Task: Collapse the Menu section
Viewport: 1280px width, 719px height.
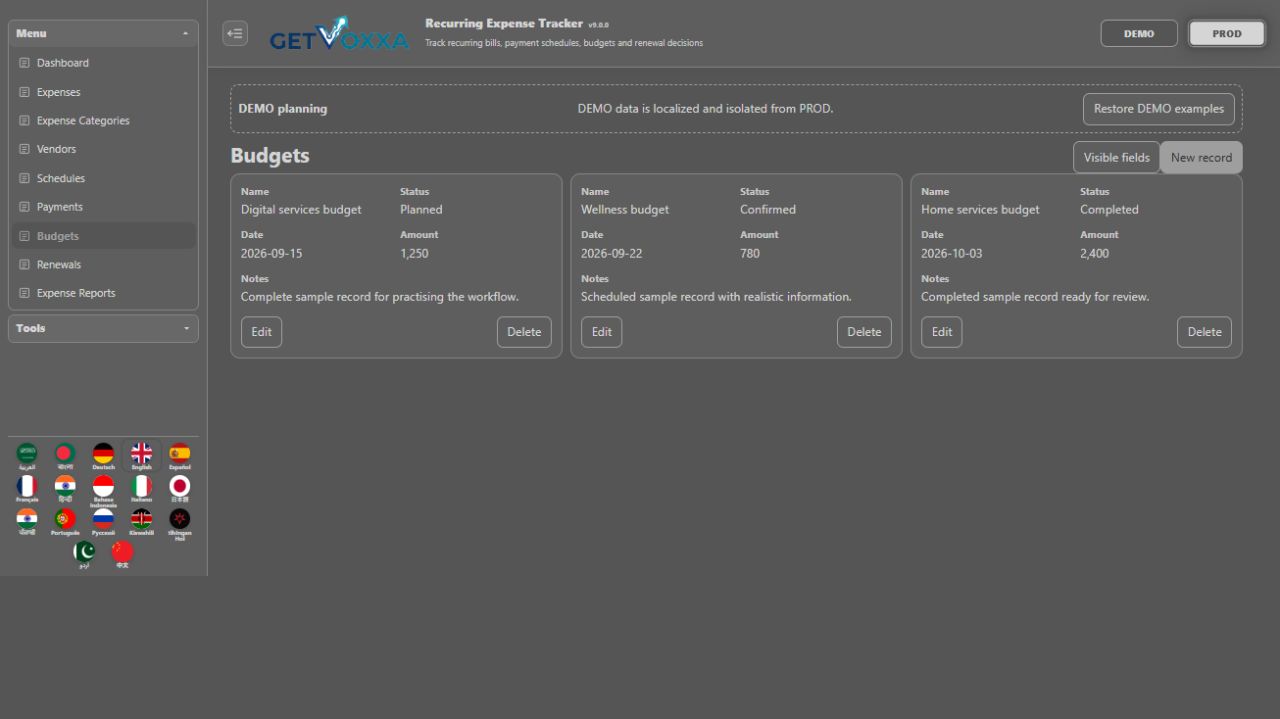Action: (103, 33)
